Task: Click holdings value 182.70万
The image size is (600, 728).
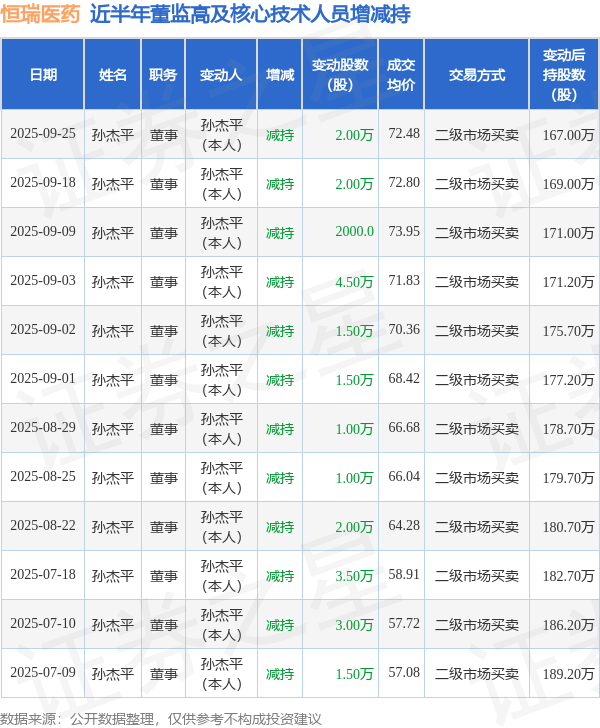Action: tap(568, 576)
